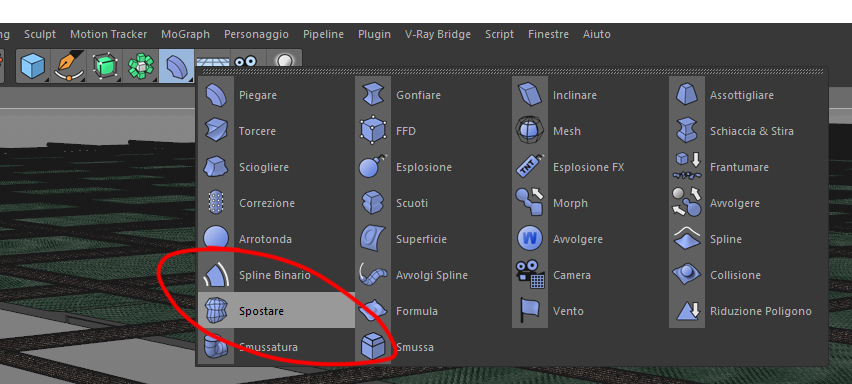Pick the Esplosione FX TNT icon
852x384 pixels.
coord(530,167)
